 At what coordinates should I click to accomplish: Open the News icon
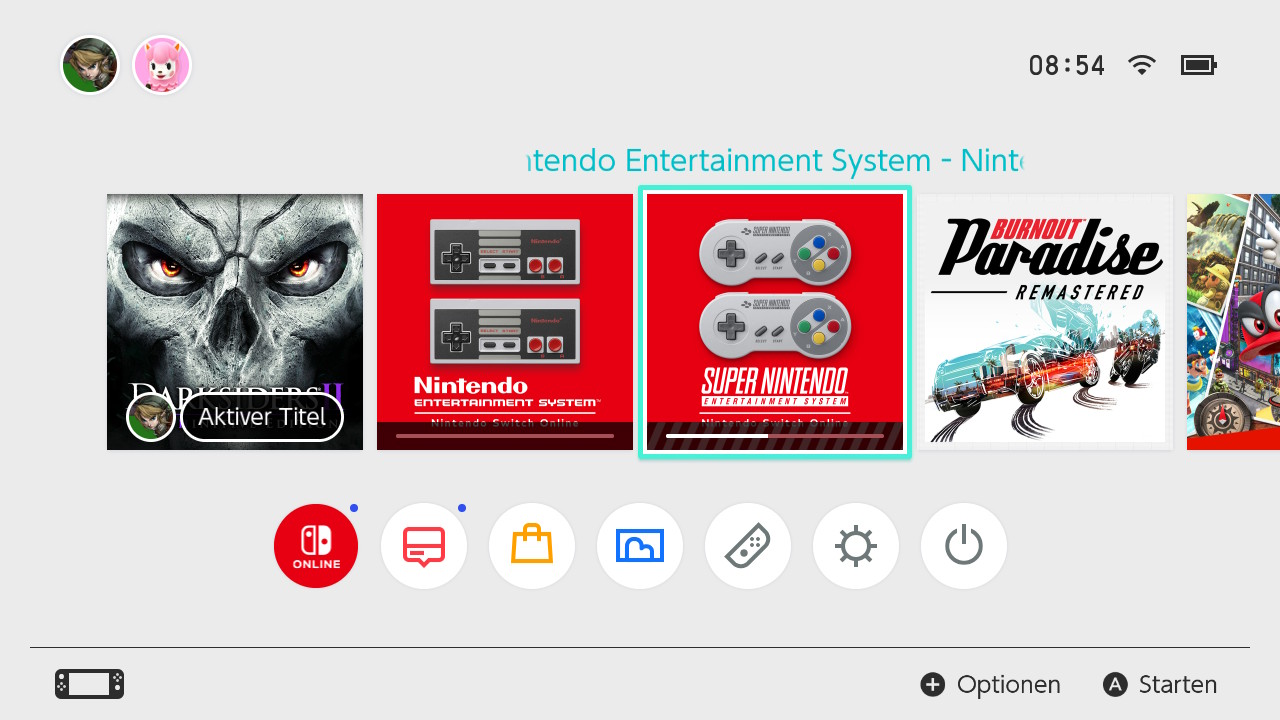click(424, 546)
